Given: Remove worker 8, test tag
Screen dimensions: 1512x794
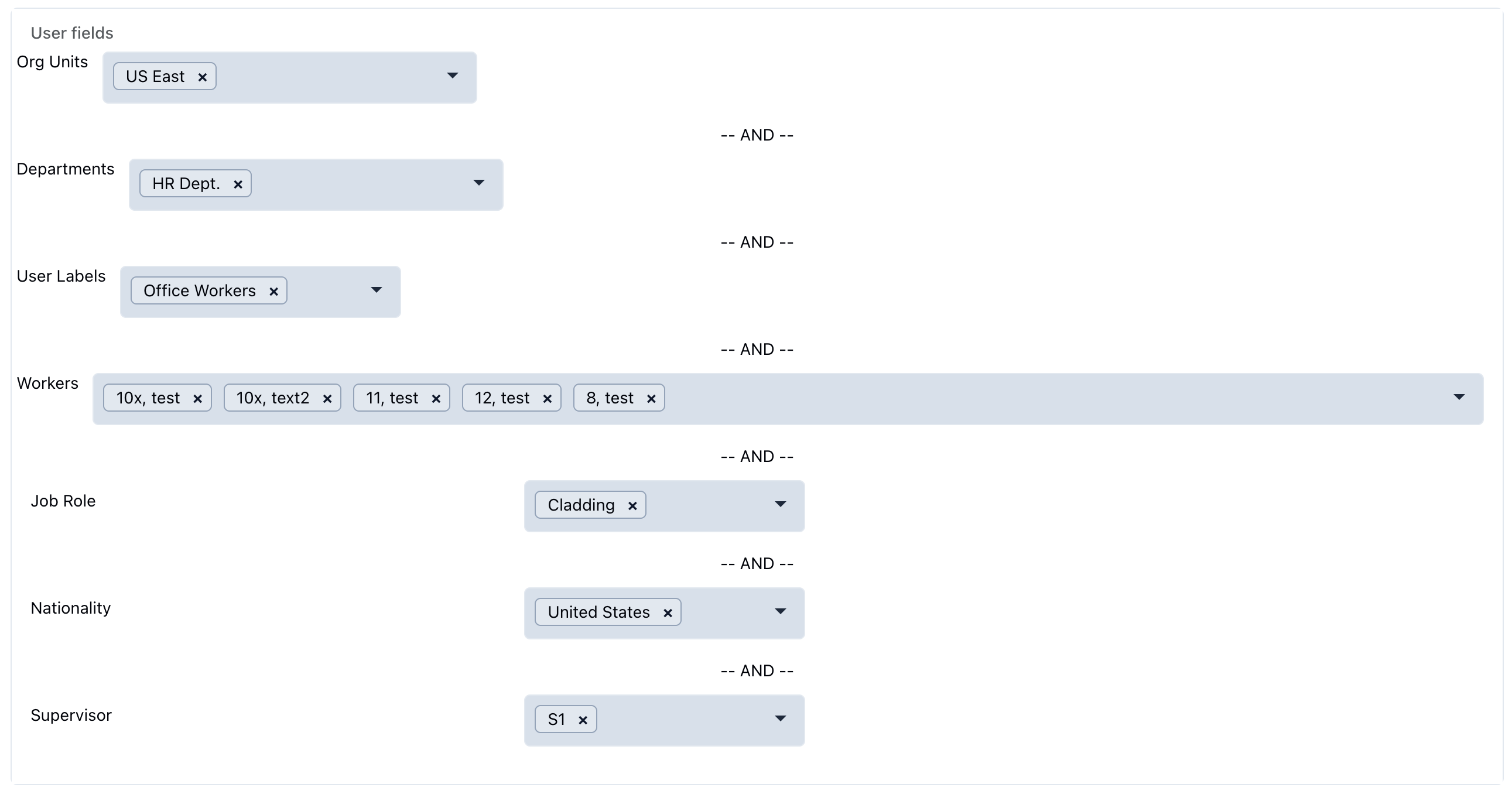Looking at the screenshot, I should tap(651, 399).
